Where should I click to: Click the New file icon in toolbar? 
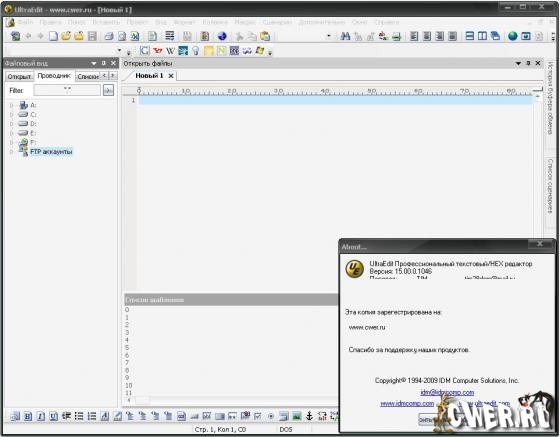click(x=53, y=36)
